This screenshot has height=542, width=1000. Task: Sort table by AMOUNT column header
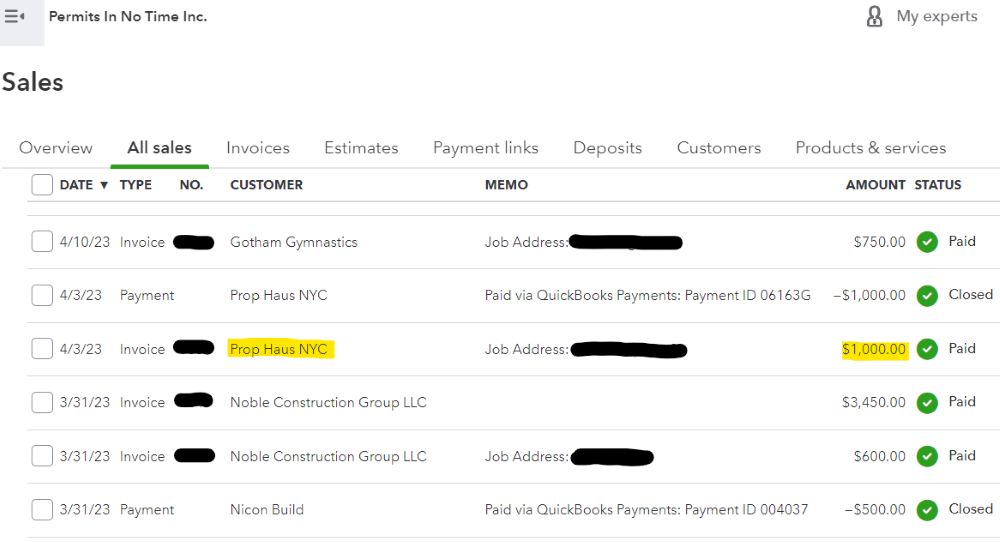tap(875, 185)
